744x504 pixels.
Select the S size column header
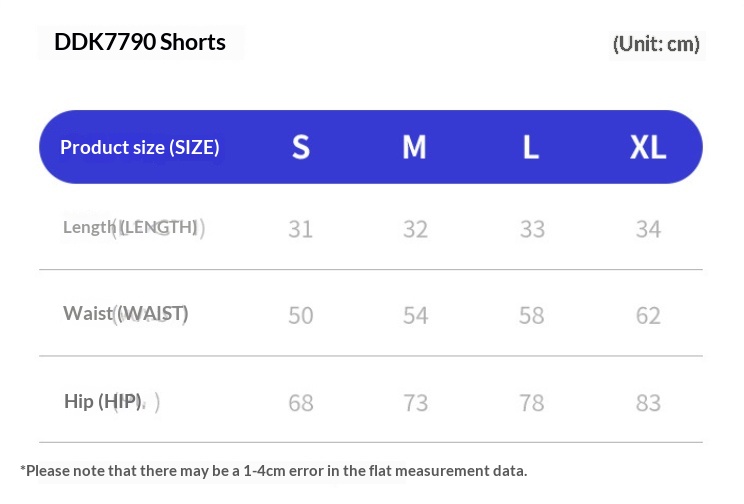click(300, 148)
